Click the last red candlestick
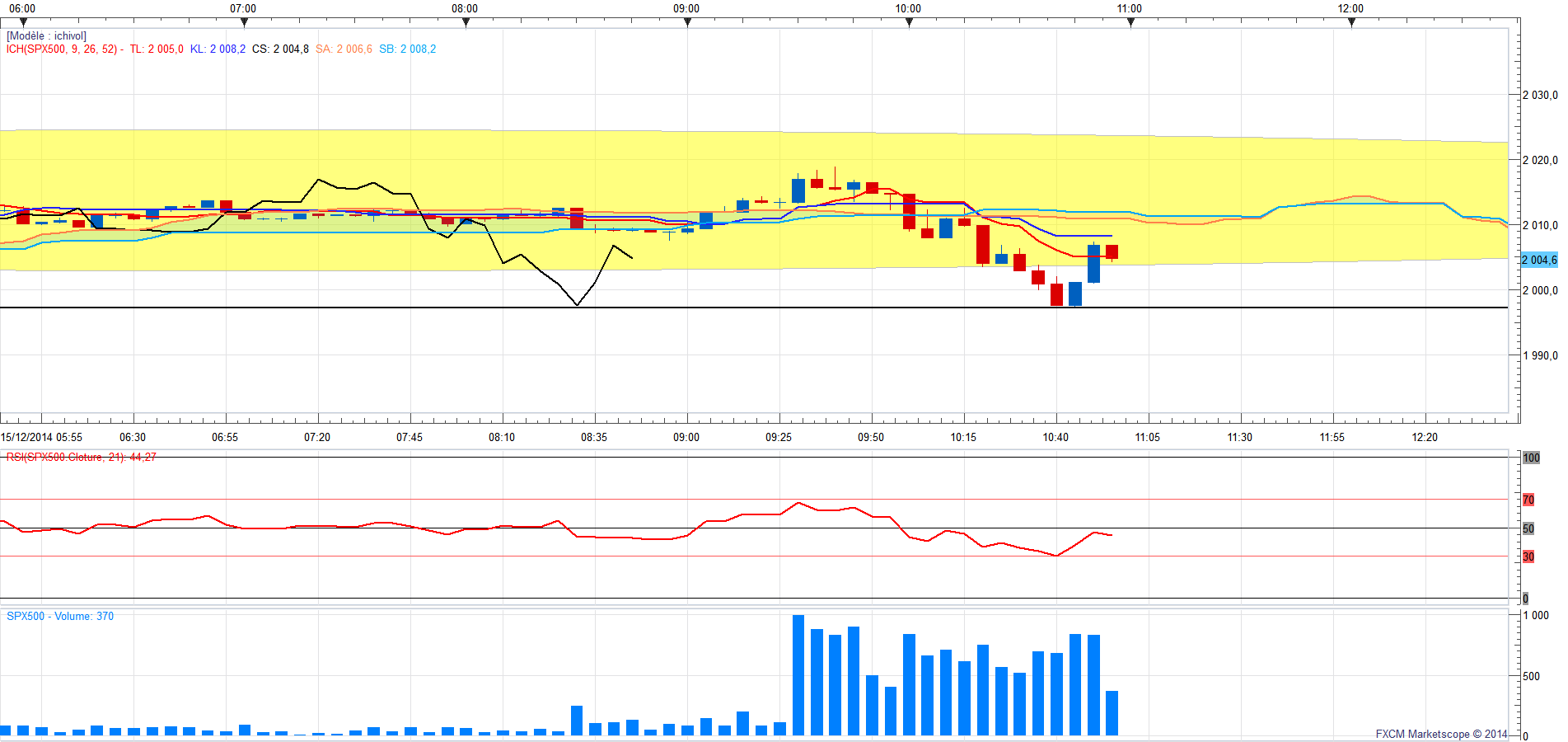The height and width of the screenshot is (742, 1568). coord(1112,252)
